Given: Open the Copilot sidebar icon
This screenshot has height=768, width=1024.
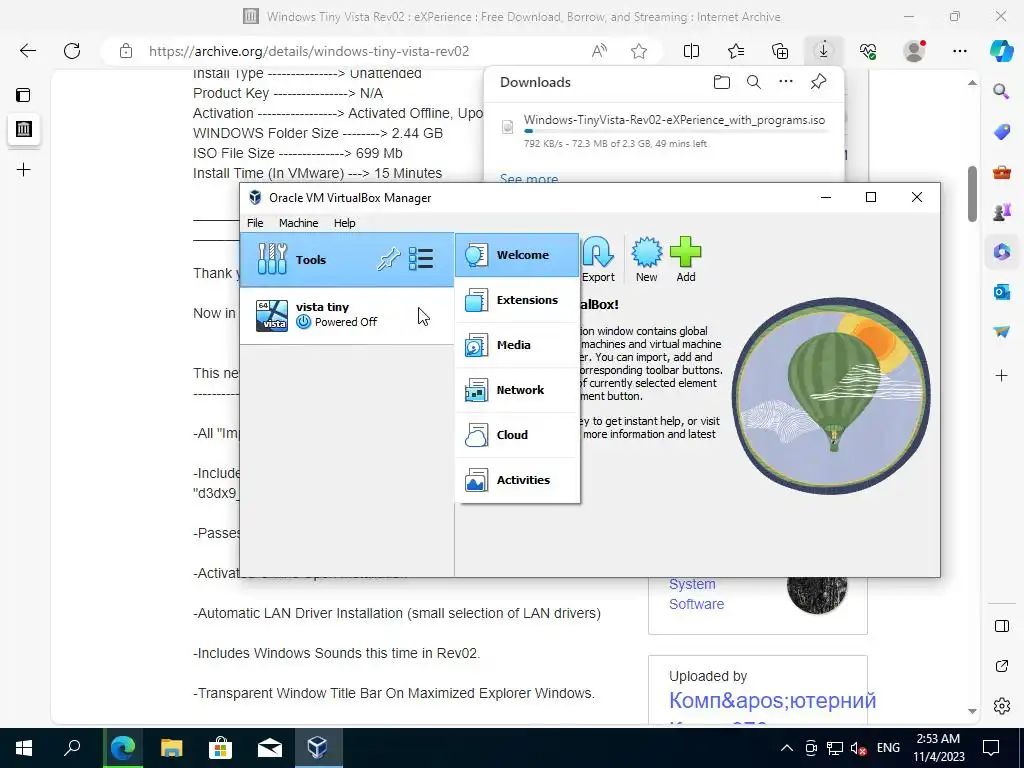Looking at the screenshot, I should pos(1001,51).
